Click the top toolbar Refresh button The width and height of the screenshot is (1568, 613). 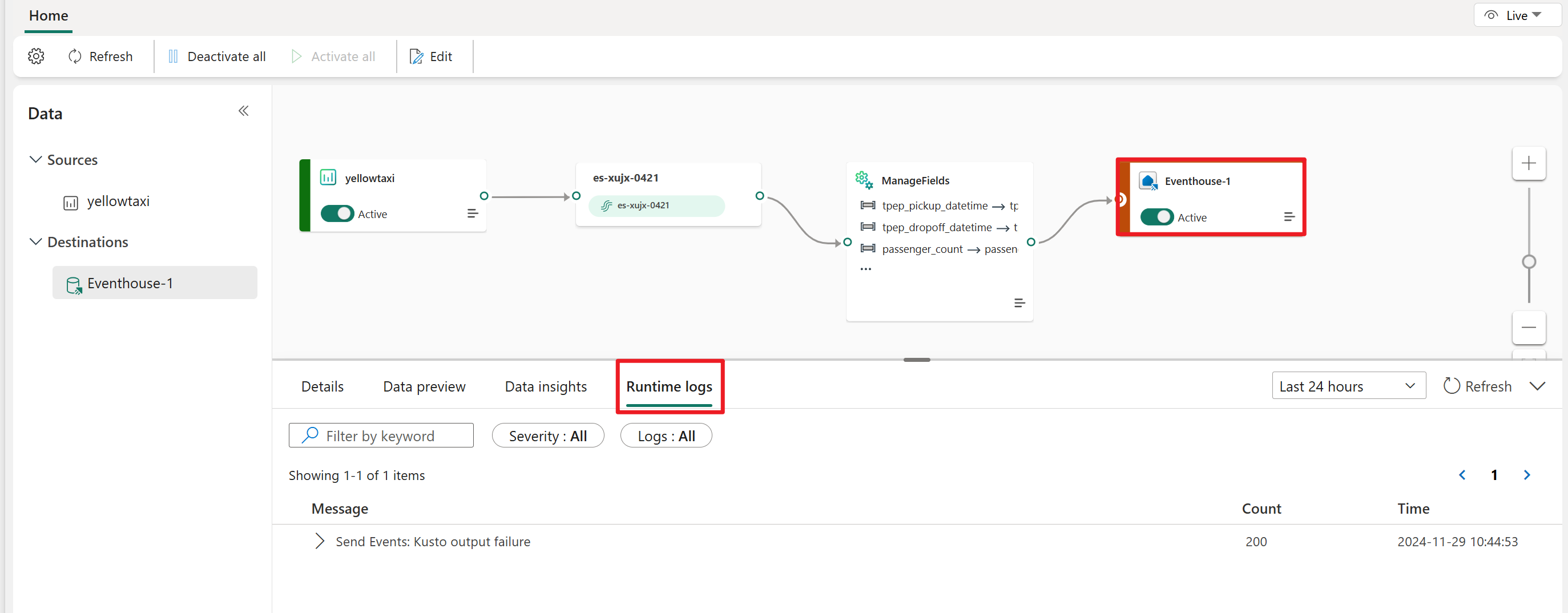(x=100, y=56)
